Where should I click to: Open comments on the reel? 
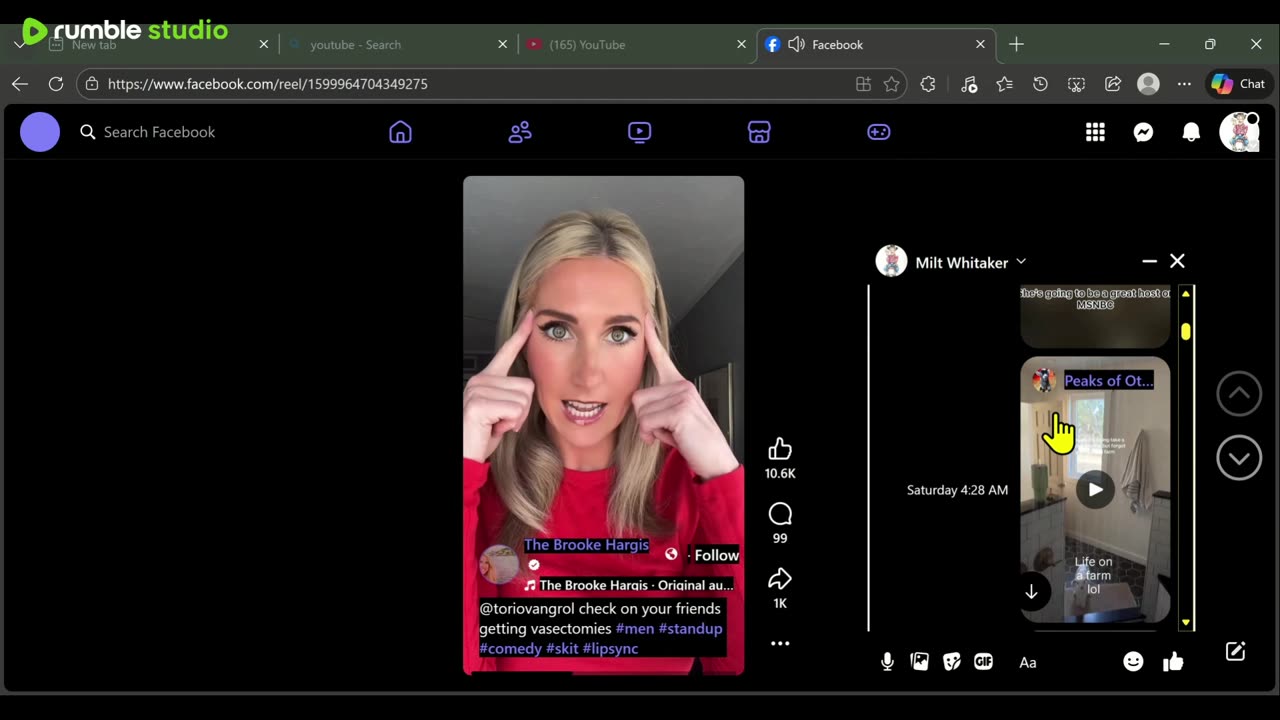tap(780, 514)
